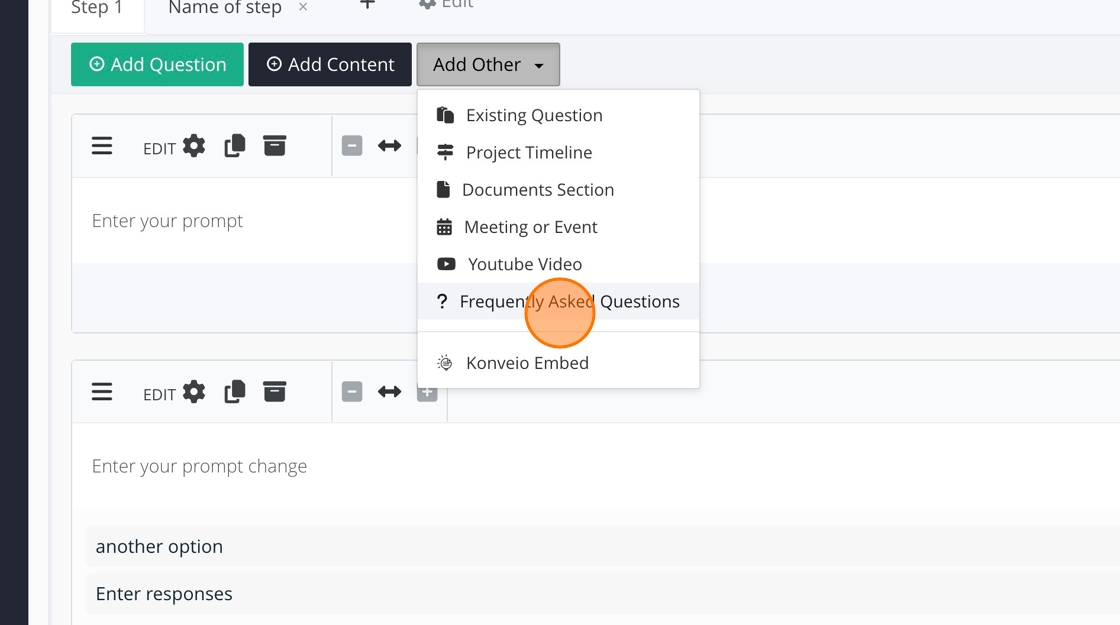
Task: Switch to the Step 1 tab
Action: point(97,9)
